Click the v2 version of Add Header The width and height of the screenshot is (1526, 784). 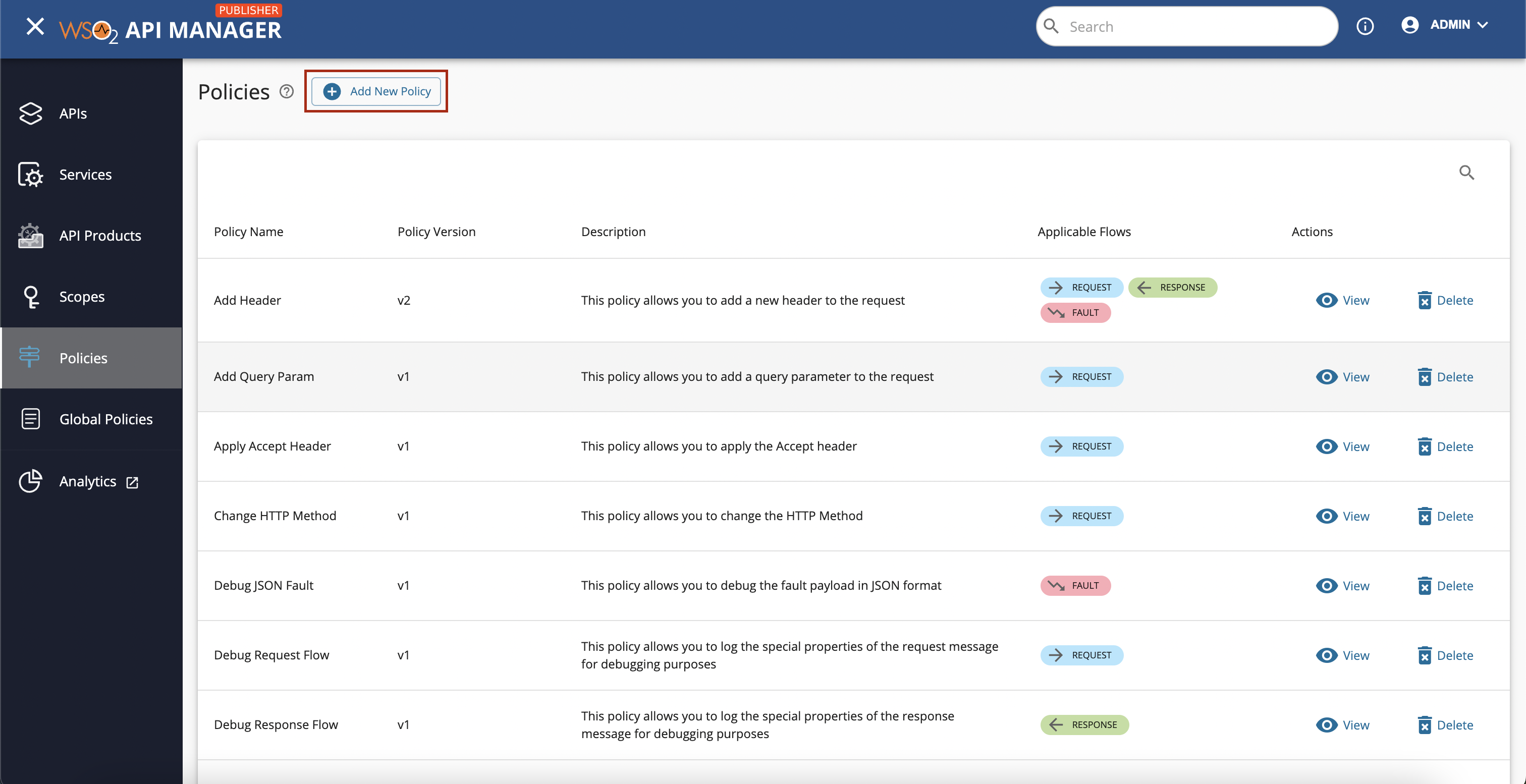[x=403, y=300]
